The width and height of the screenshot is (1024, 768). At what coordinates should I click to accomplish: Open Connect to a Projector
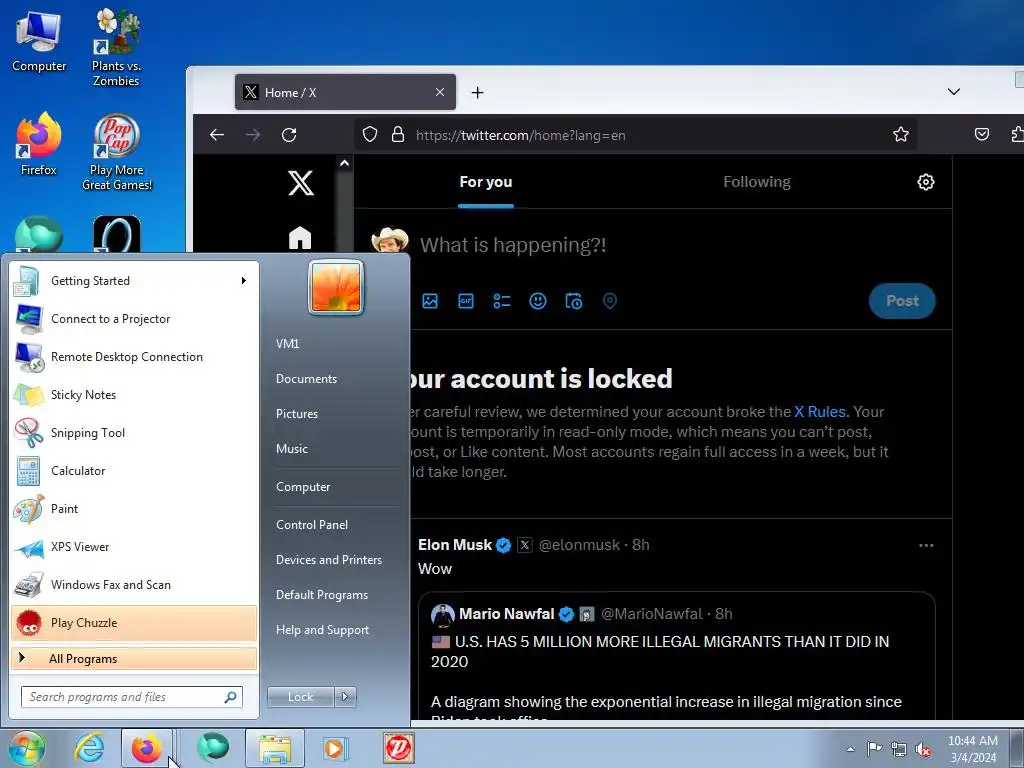tap(134, 319)
